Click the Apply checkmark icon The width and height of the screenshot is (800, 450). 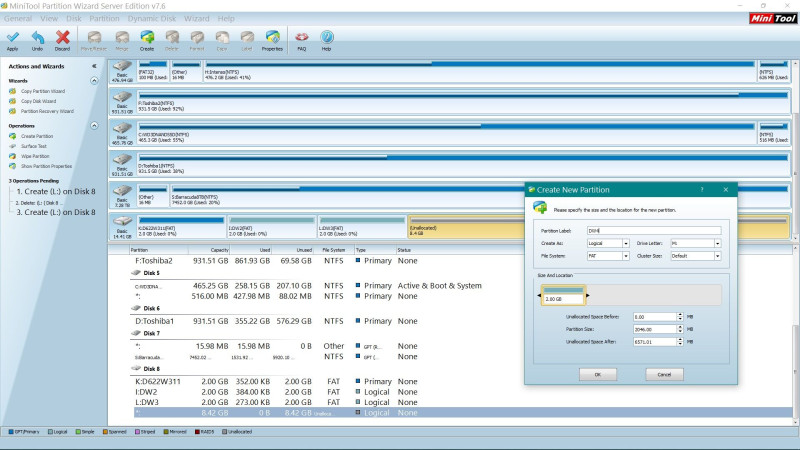[12, 38]
